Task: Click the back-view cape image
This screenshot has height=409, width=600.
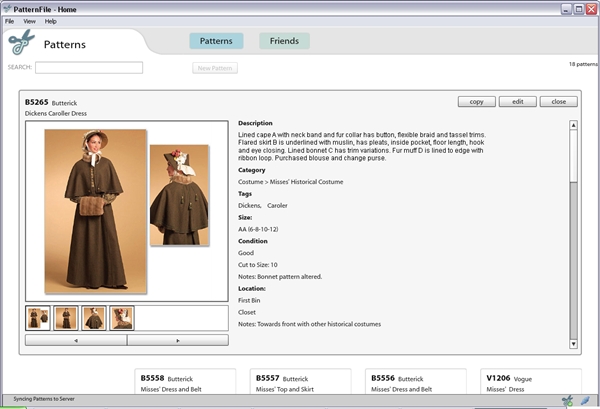Action: click(179, 195)
